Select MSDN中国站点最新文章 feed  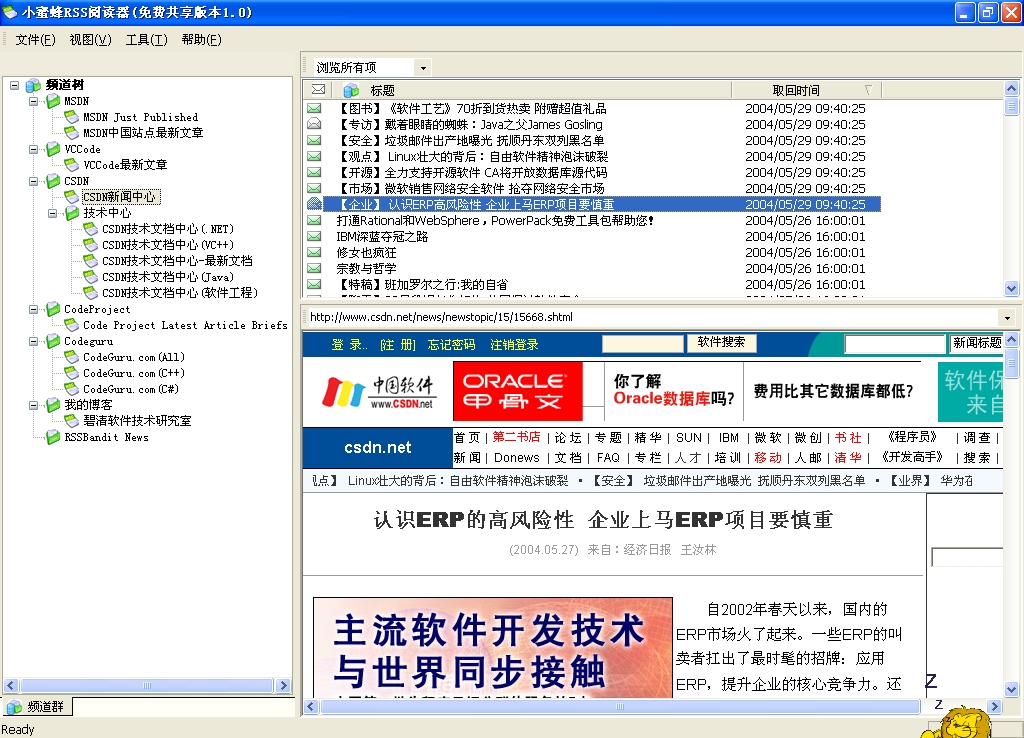click(143, 133)
